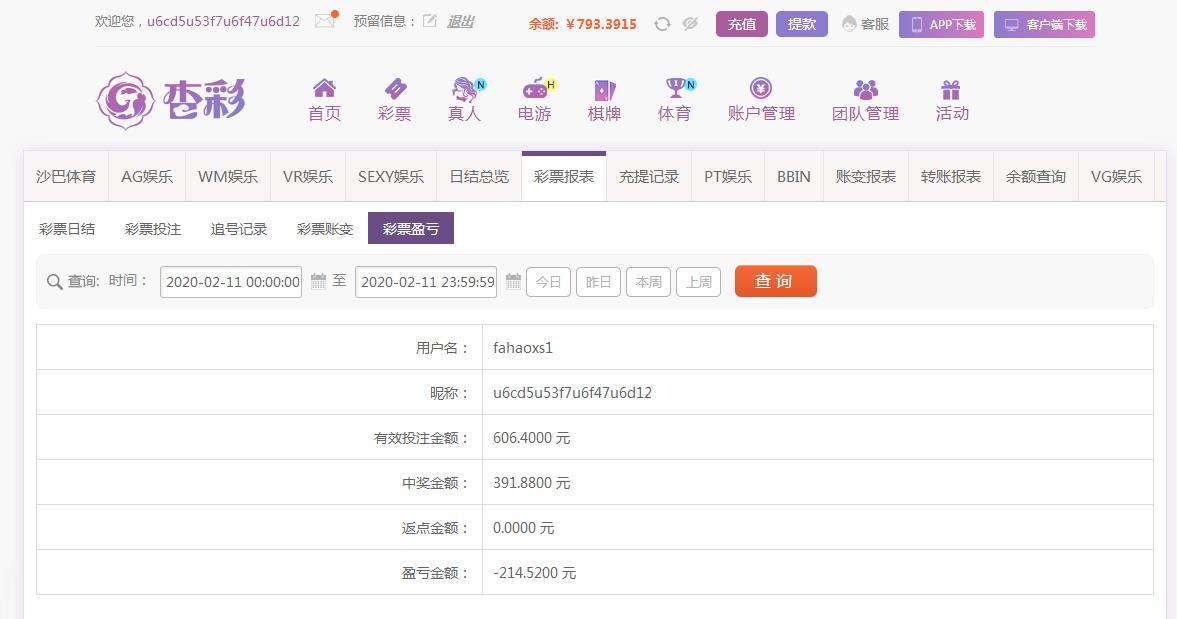Viewport: 1177px width, 619px height.
Task: Switch to VR娱乐 tab
Action: click(308, 176)
